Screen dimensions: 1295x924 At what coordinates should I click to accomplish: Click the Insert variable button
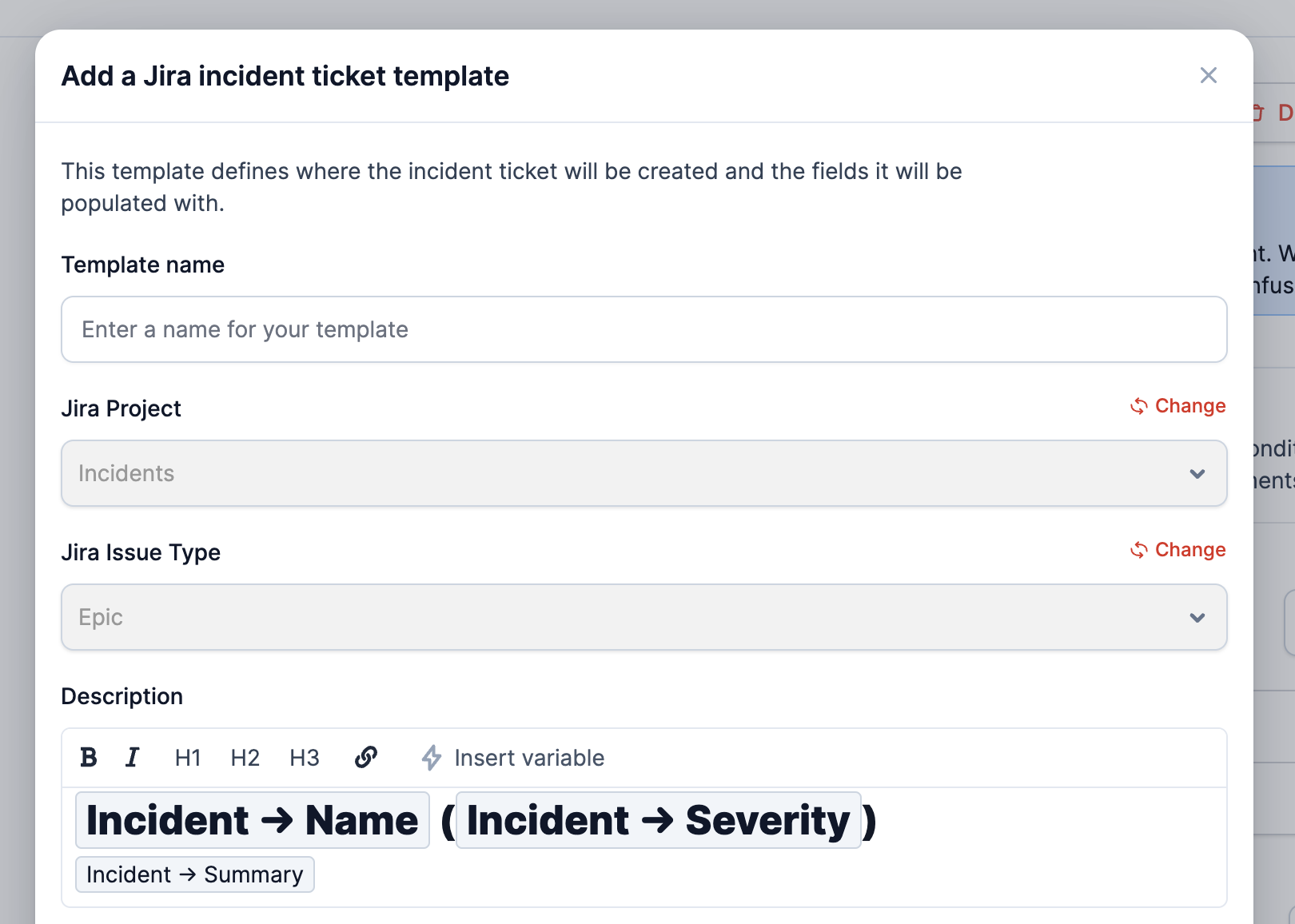click(513, 757)
